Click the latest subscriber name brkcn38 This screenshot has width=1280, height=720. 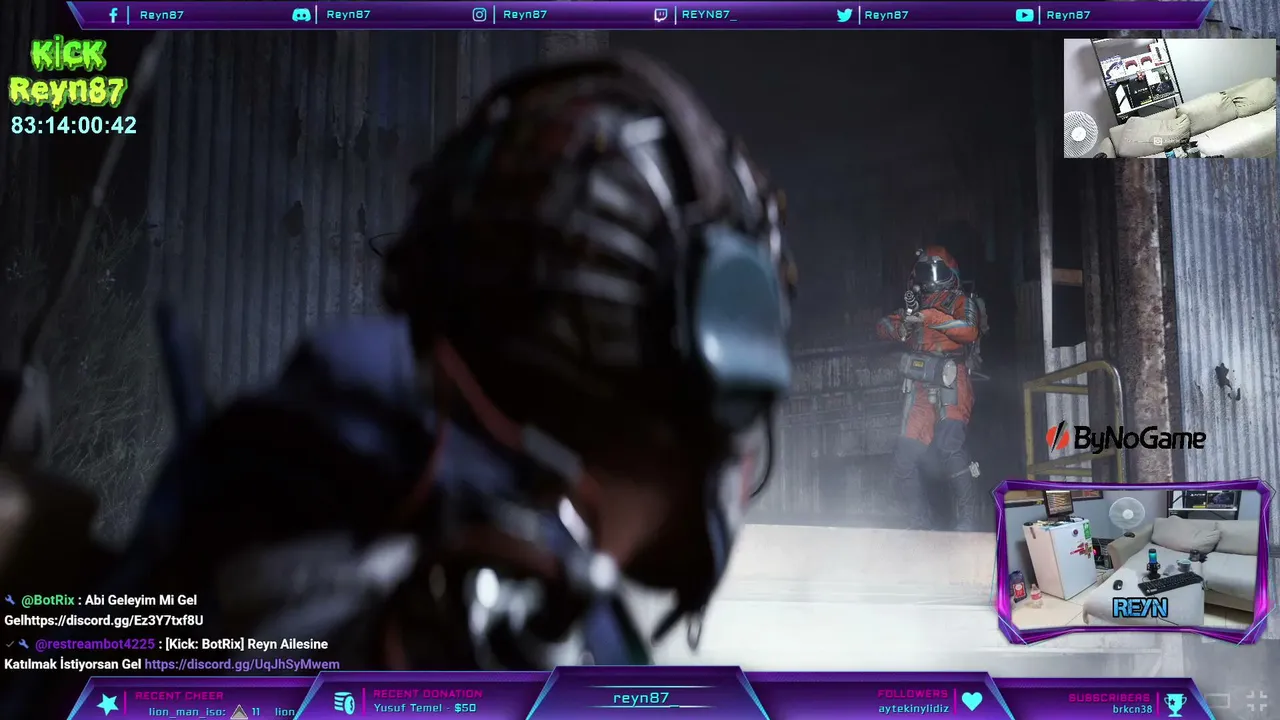tap(1133, 709)
